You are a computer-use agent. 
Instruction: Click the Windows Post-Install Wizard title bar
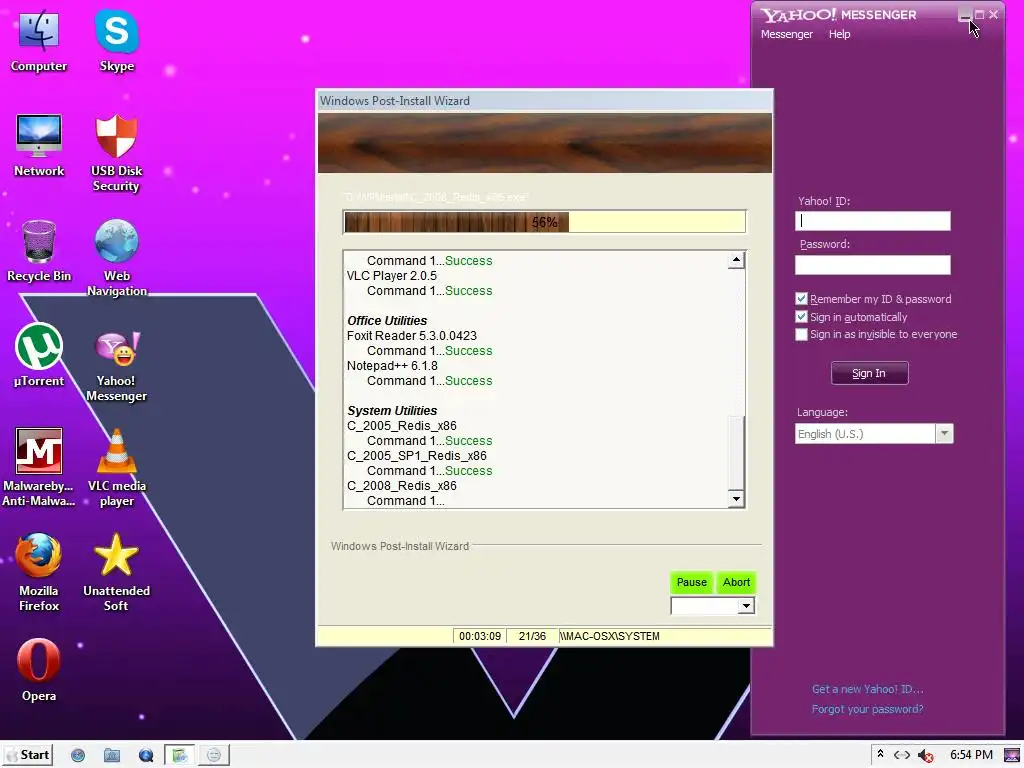(x=544, y=101)
